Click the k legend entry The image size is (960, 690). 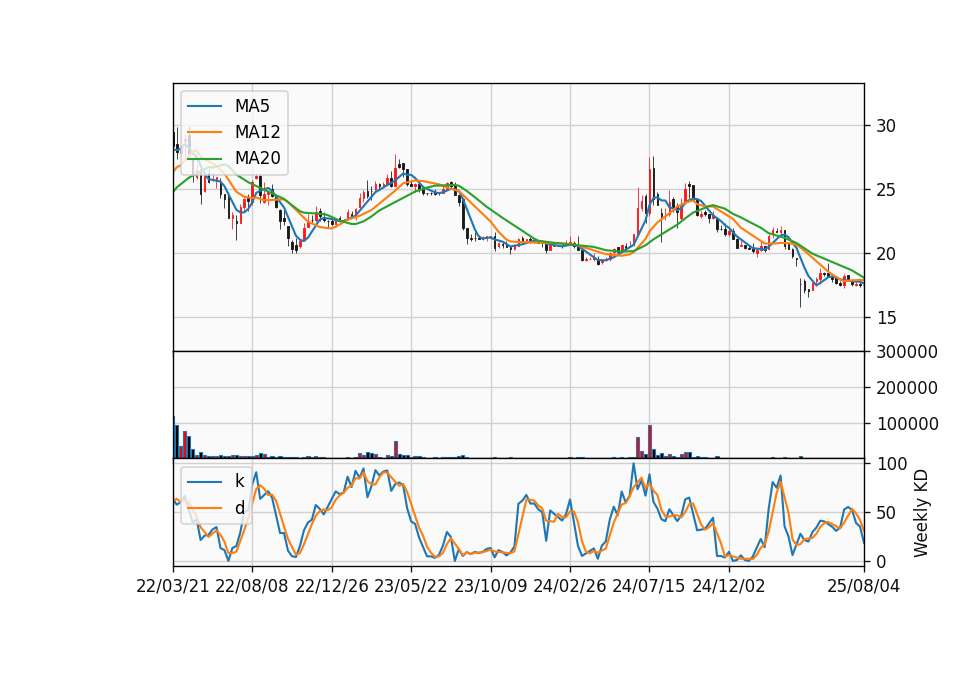tap(239, 481)
